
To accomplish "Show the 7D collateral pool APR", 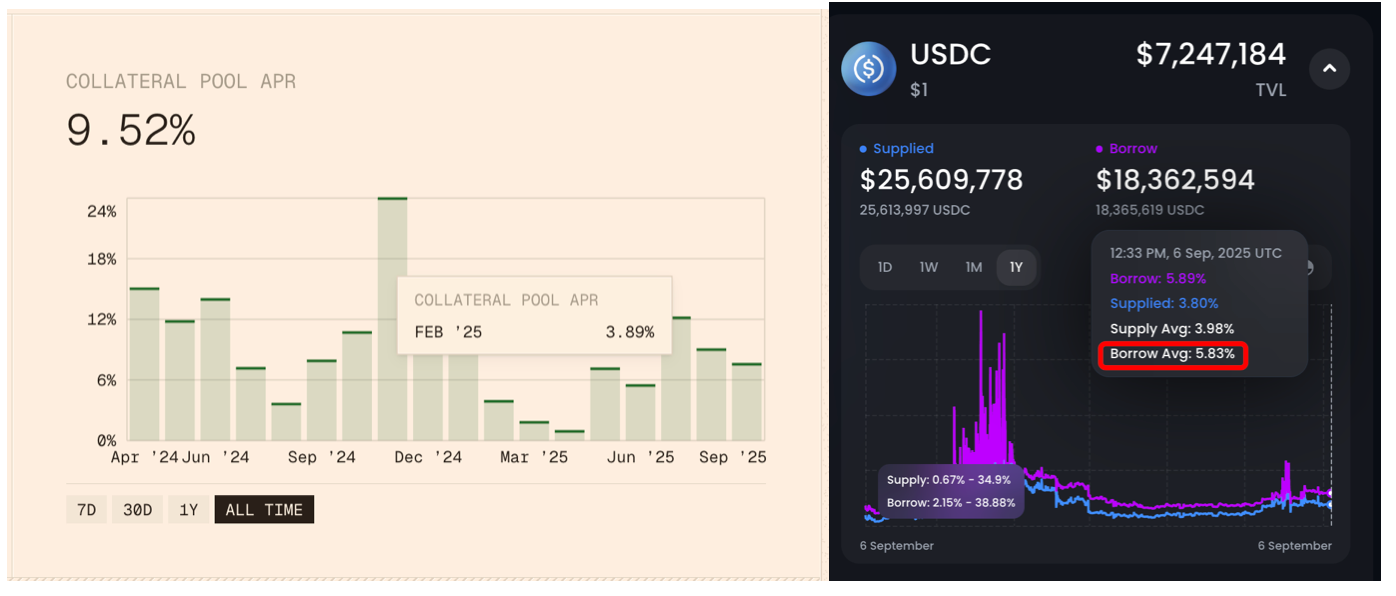I will coord(86,510).
